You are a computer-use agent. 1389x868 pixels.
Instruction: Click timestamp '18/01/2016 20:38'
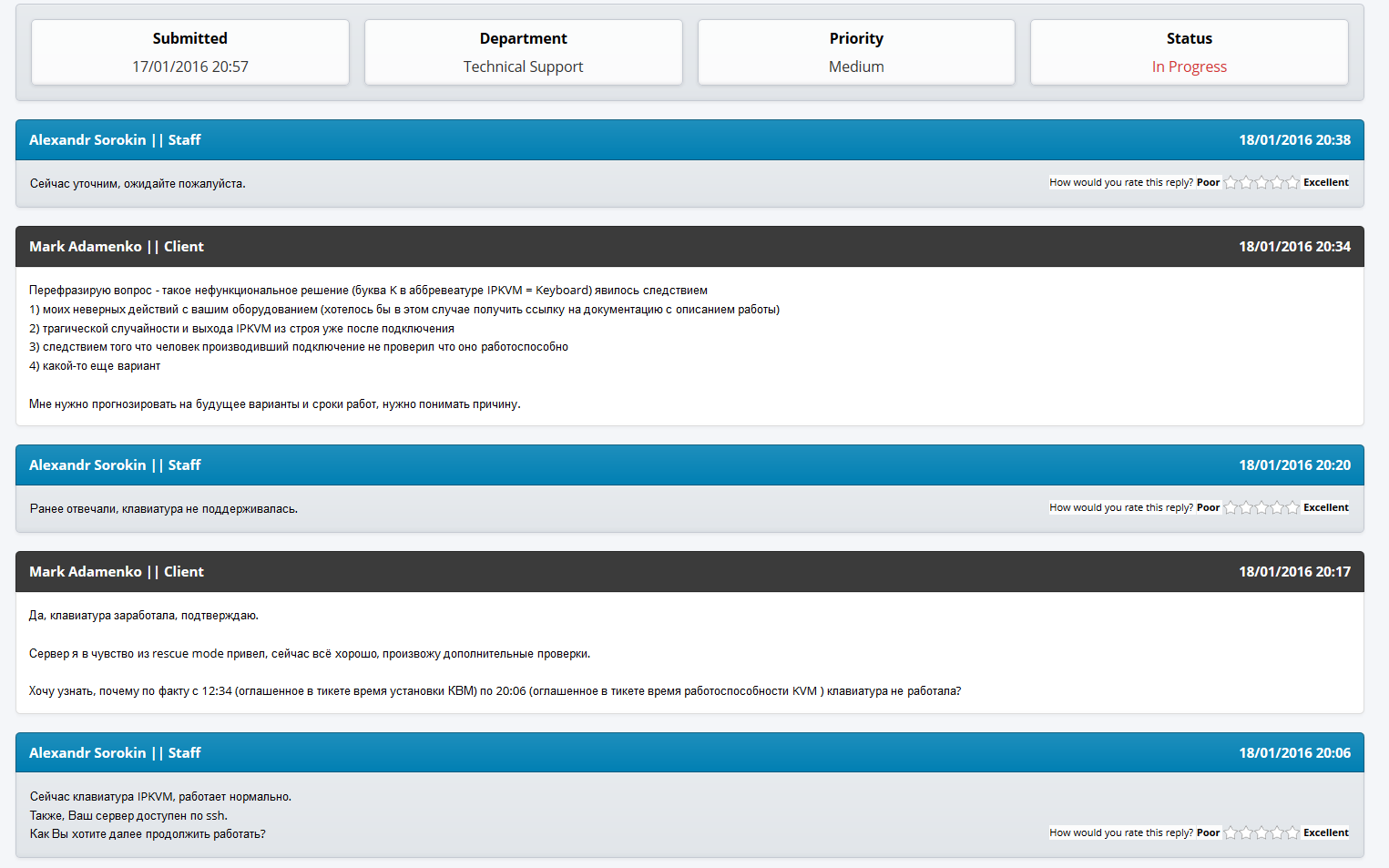[1294, 139]
